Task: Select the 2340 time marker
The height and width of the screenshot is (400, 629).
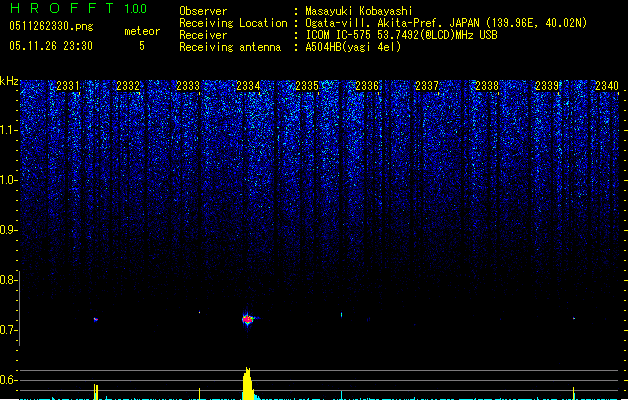Action: 606,87
